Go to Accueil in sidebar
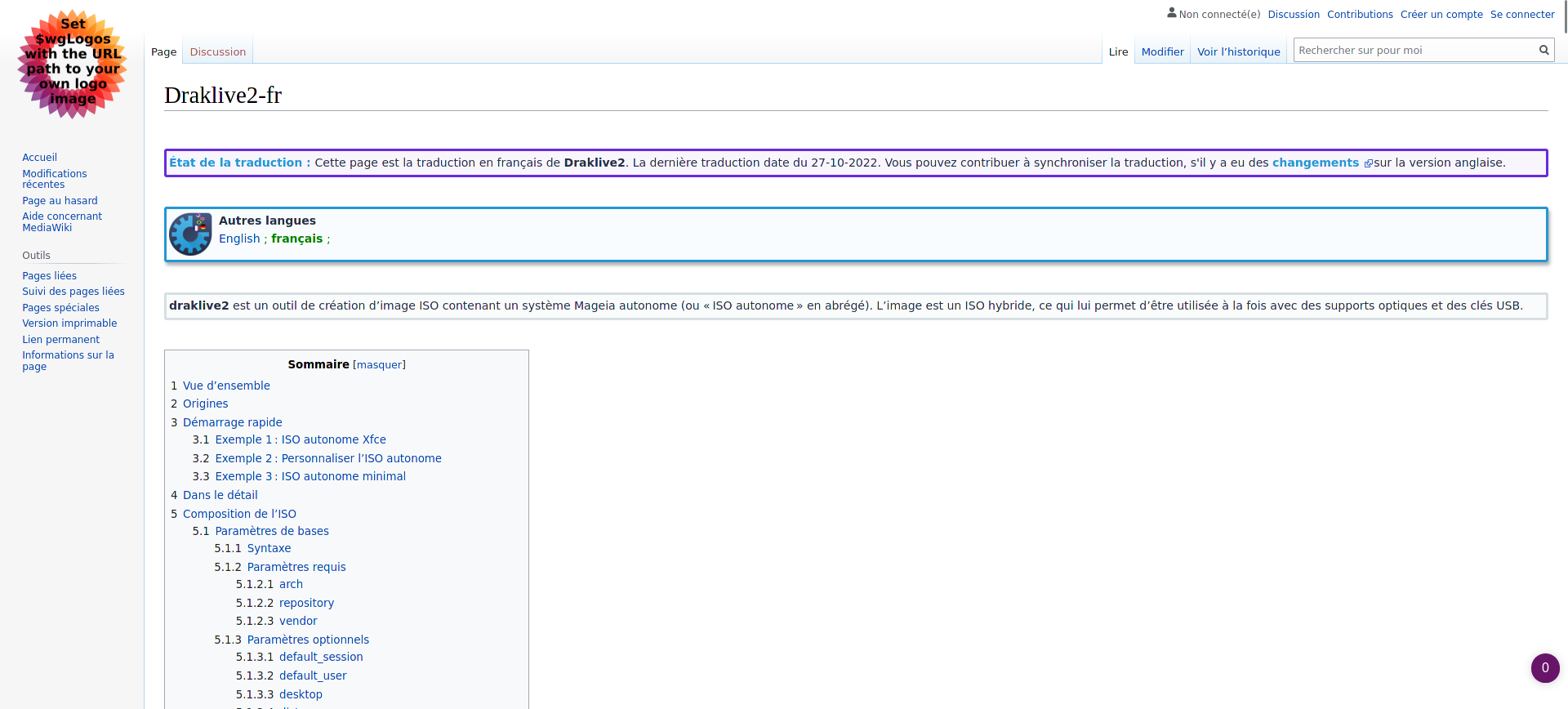 point(39,158)
